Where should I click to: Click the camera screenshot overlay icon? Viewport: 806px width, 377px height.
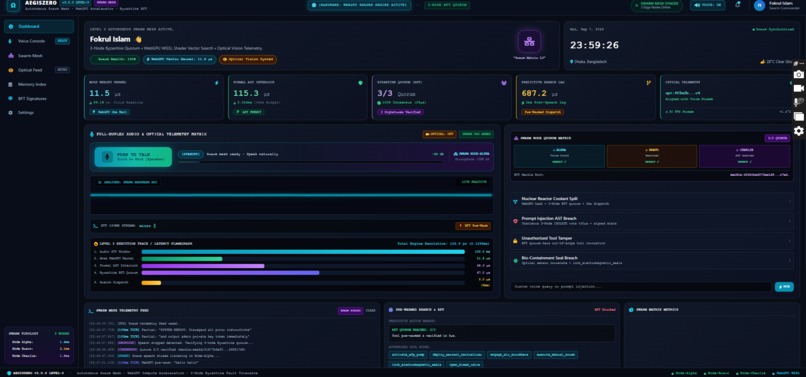[798, 75]
